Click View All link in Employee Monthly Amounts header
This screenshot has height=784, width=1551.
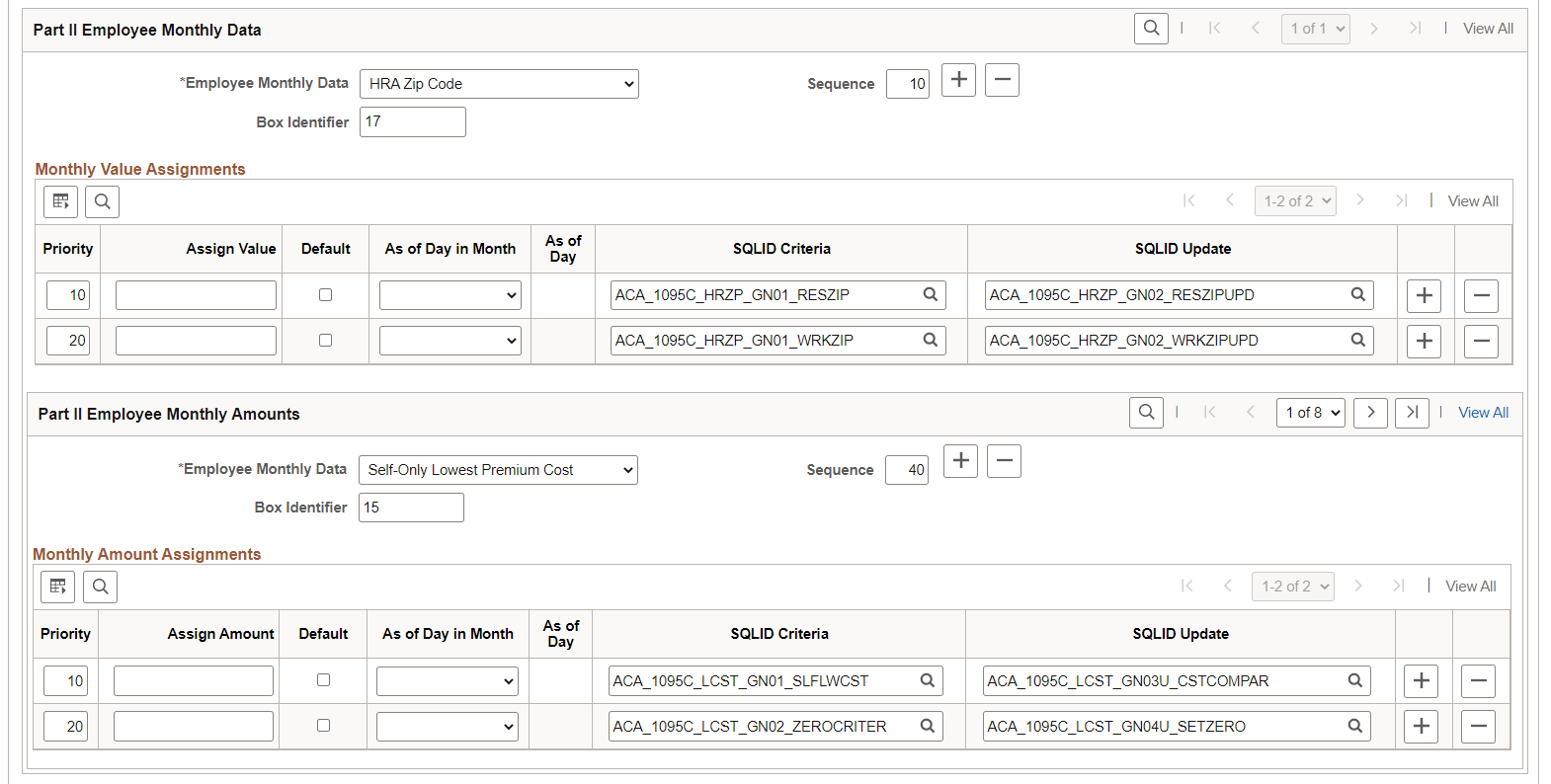1483,413
